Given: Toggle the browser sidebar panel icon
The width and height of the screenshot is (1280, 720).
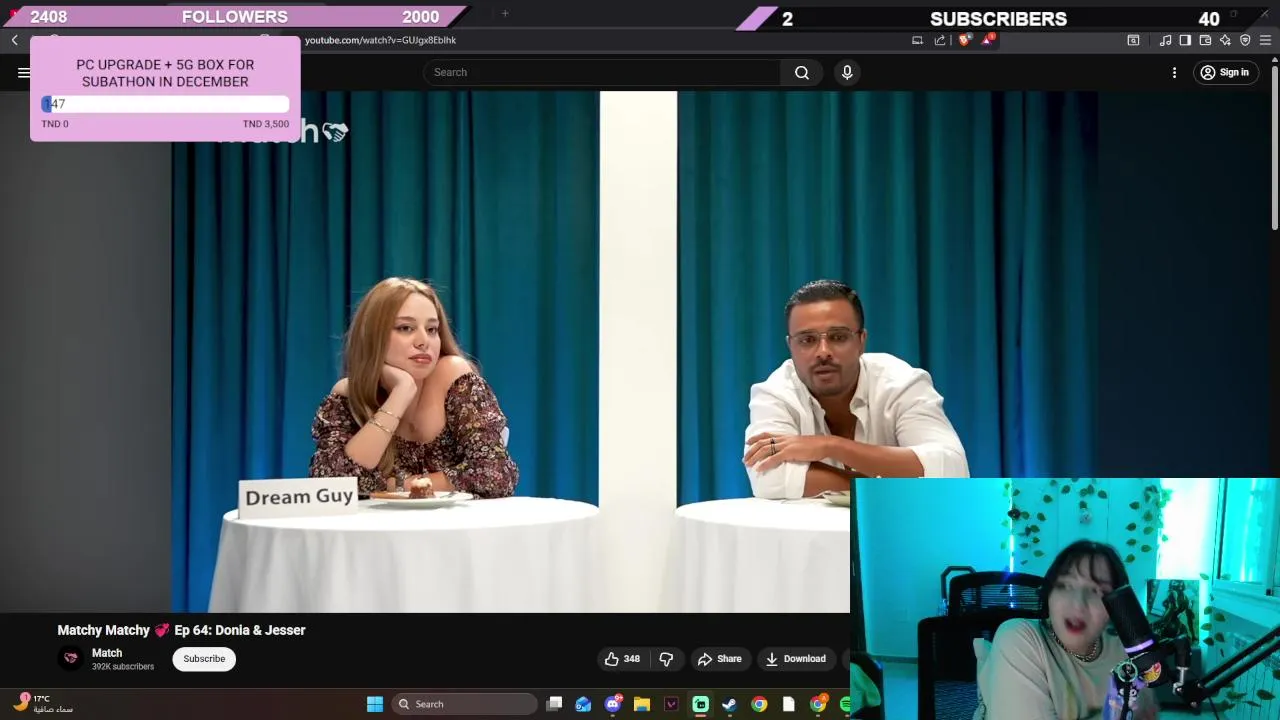Looking at the screenshot, I should [x=1185, y=40].
